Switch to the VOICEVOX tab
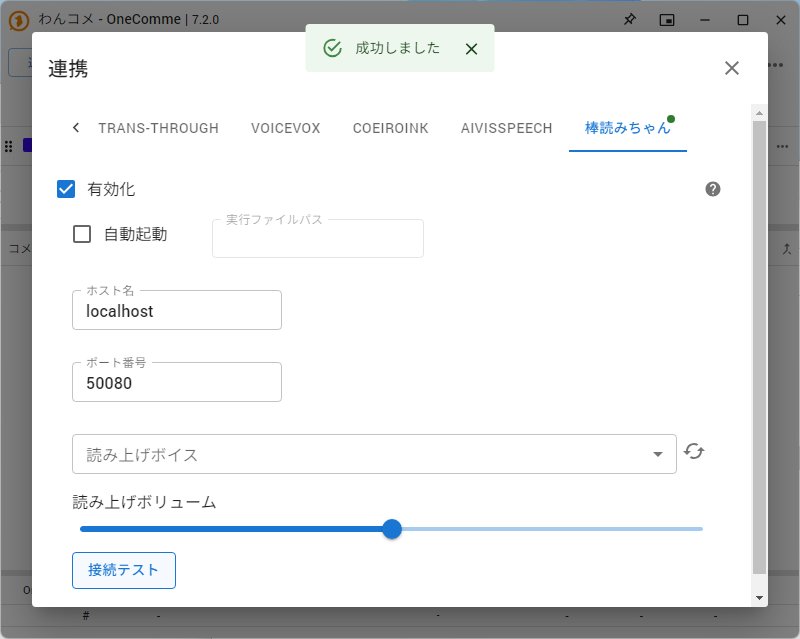This screenshot has height=639, width=800. (285, 128)
